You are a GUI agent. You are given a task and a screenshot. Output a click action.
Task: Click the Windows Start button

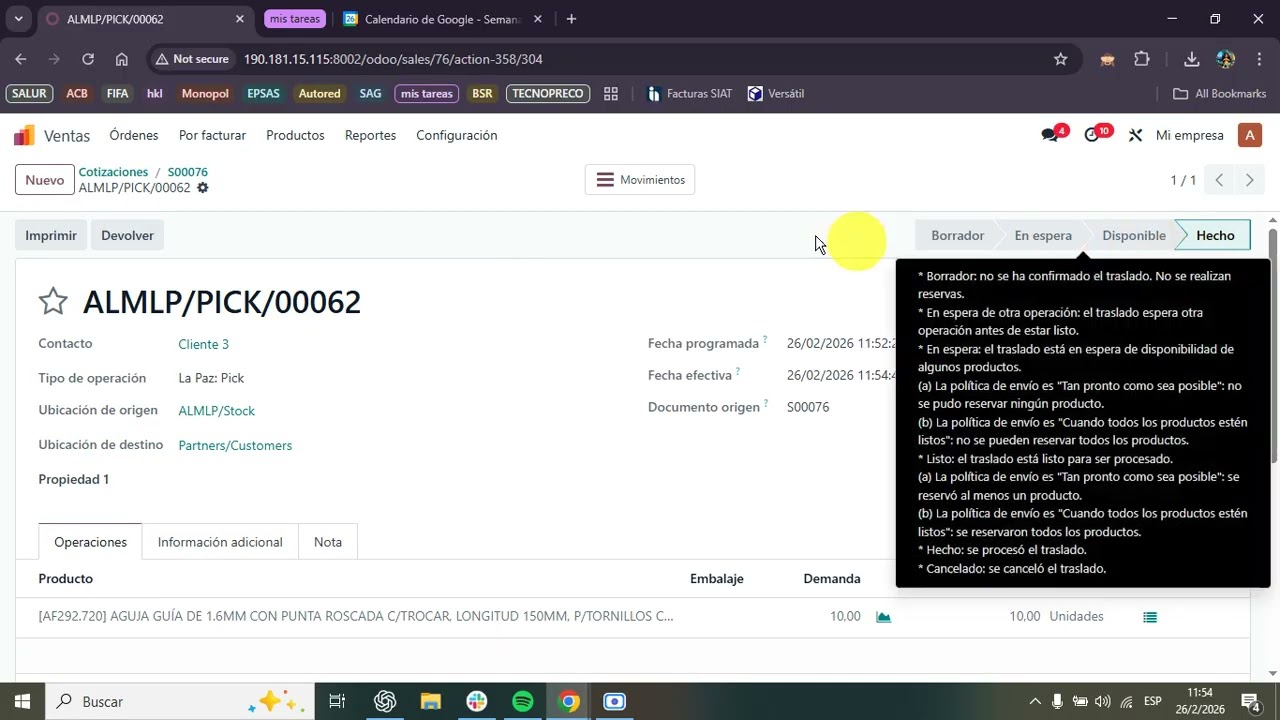(x=22, y=701)
